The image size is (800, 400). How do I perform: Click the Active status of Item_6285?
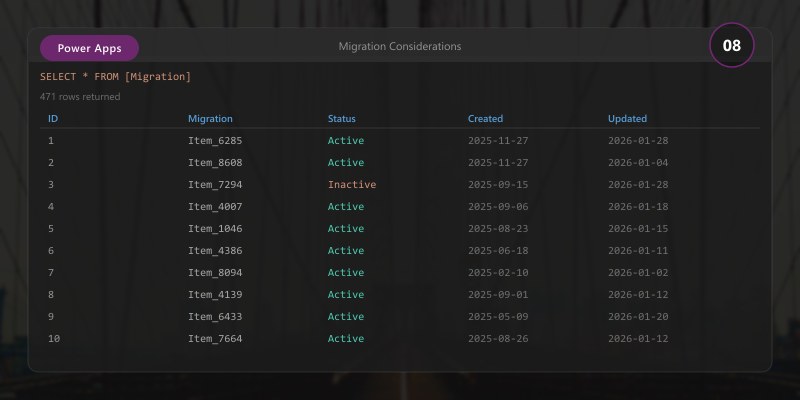click(x=346, y=140)
